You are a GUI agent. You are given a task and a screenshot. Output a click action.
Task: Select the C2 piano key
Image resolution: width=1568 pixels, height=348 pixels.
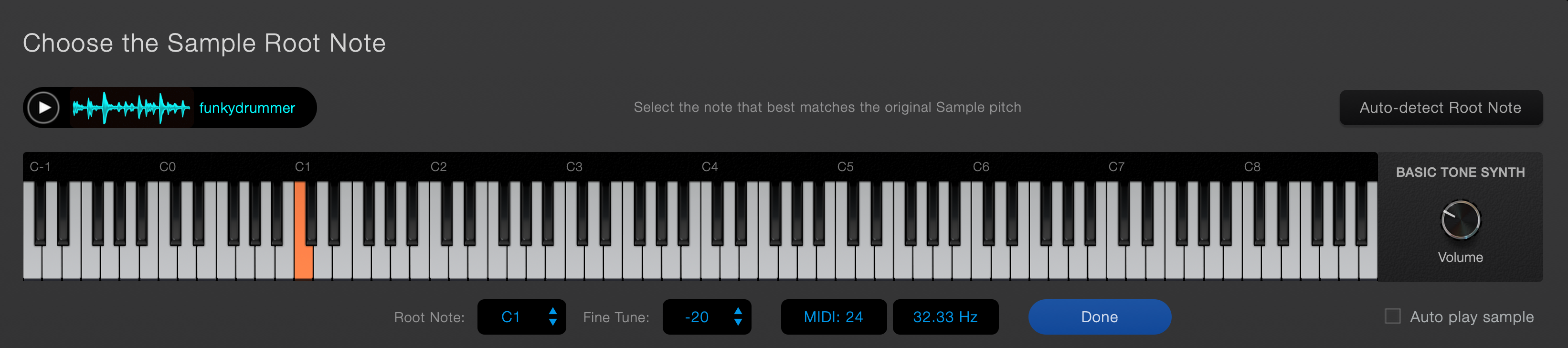click(x=439, y=262)
